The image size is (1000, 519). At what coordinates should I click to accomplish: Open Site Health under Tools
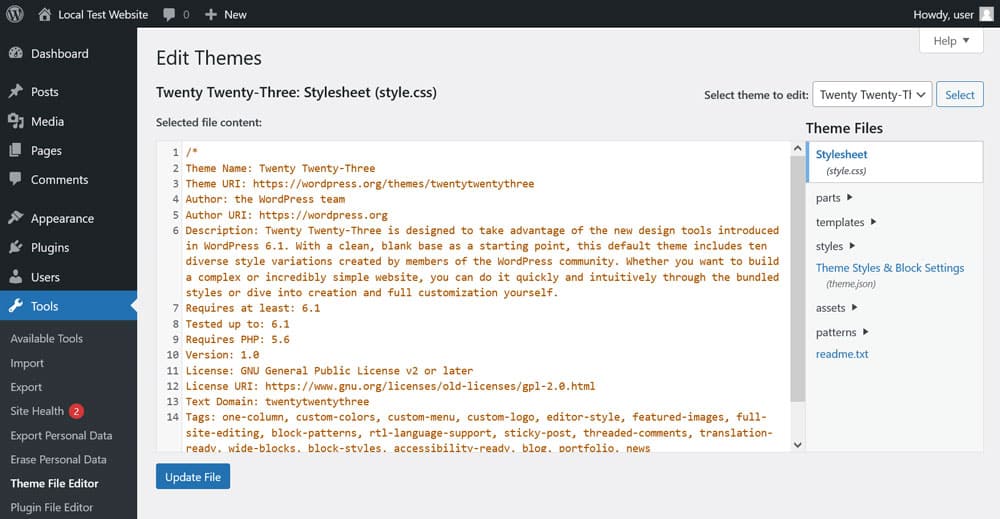coord(37,411)
